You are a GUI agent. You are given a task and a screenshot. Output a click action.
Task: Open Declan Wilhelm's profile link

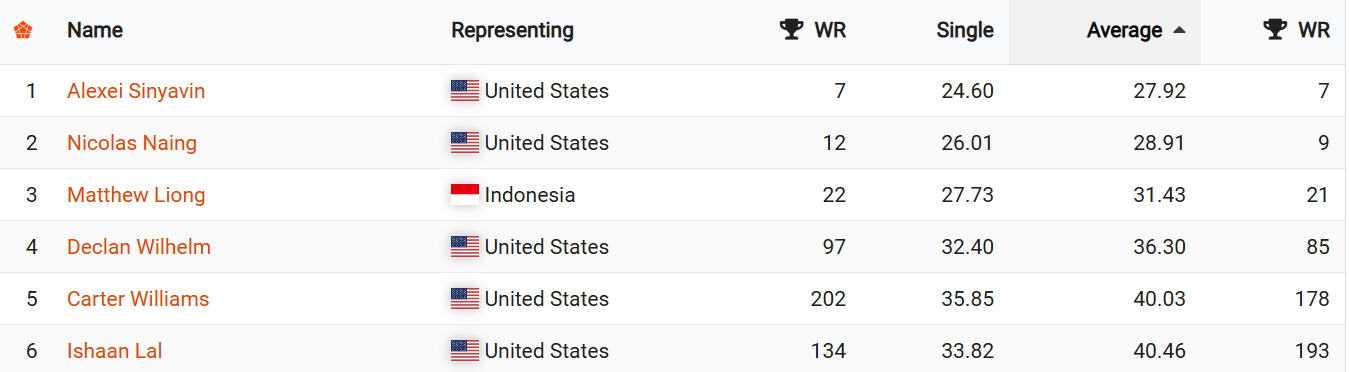point(139,247)
